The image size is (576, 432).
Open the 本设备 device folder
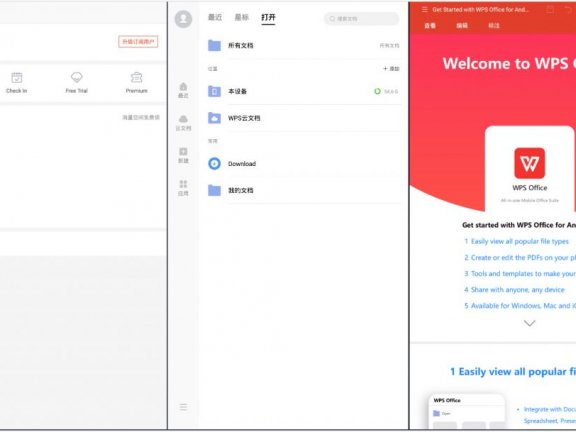tap(304, 91)
